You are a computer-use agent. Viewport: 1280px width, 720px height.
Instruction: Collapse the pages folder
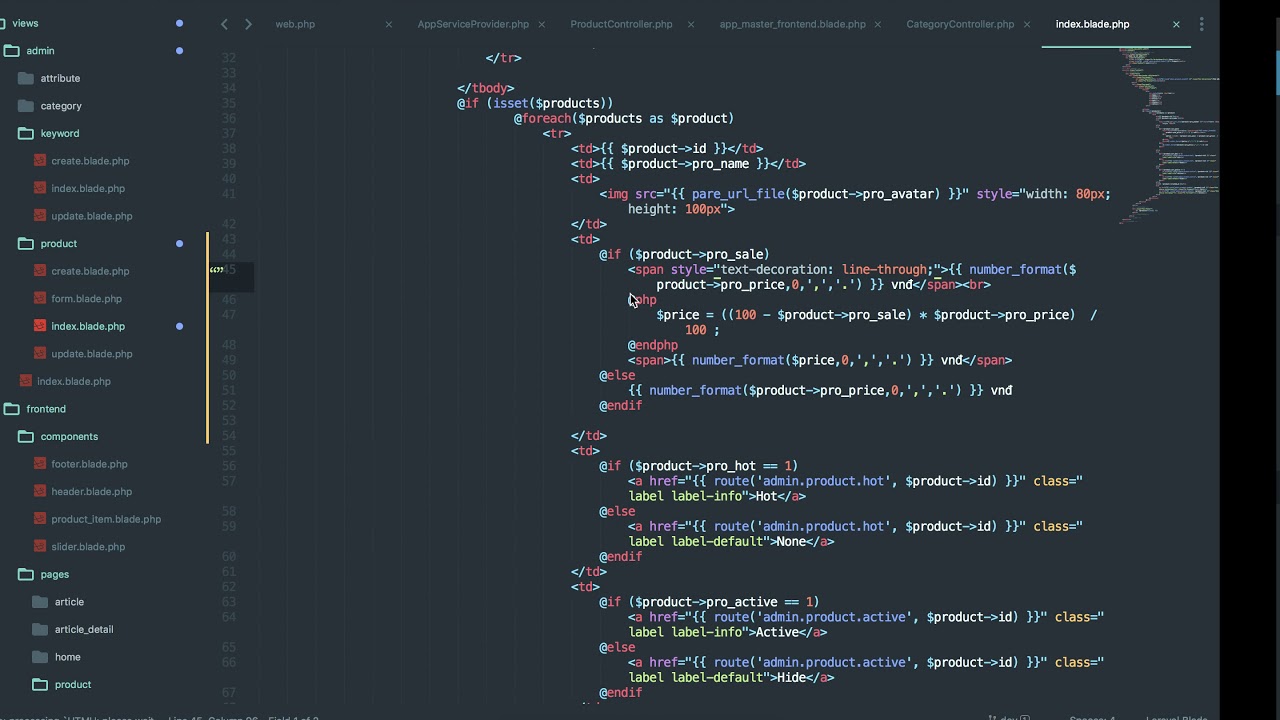click(x=55, y=575)
